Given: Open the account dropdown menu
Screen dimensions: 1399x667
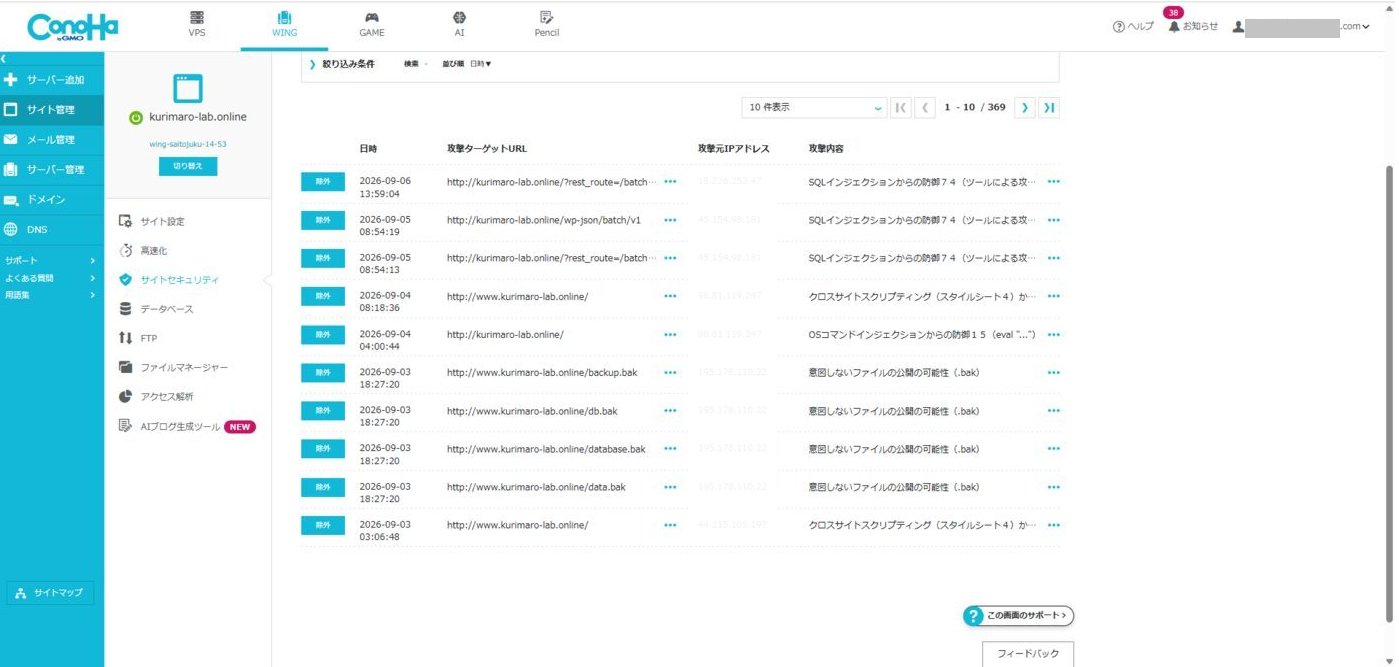Looking at the screenshot, I should pyautogui.click(x=1301, y=27).
